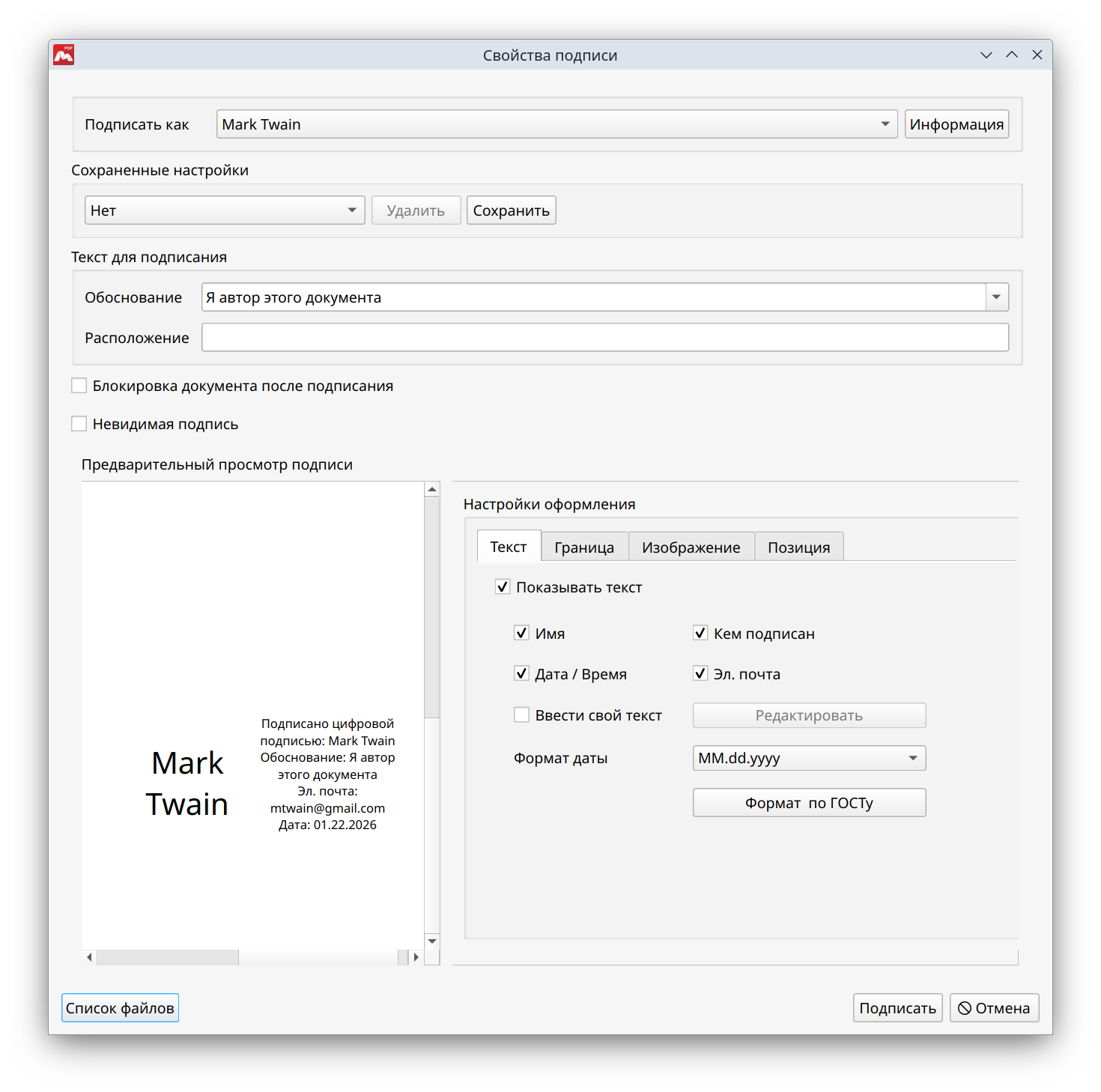1101x1092 pixels.
Task: Toggle the 'Невидимая подпись' checkbox
Action: coord(79,424)
